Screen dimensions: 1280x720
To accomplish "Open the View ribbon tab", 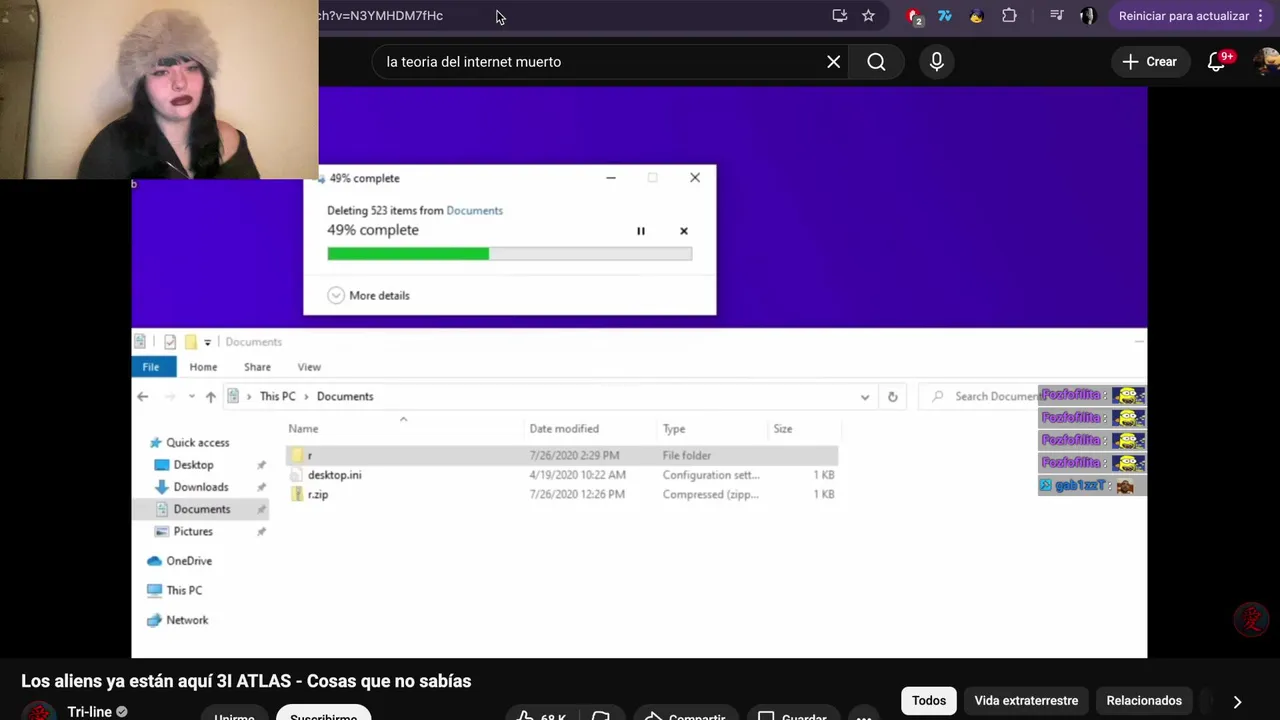I will click(x=309, y=367).
